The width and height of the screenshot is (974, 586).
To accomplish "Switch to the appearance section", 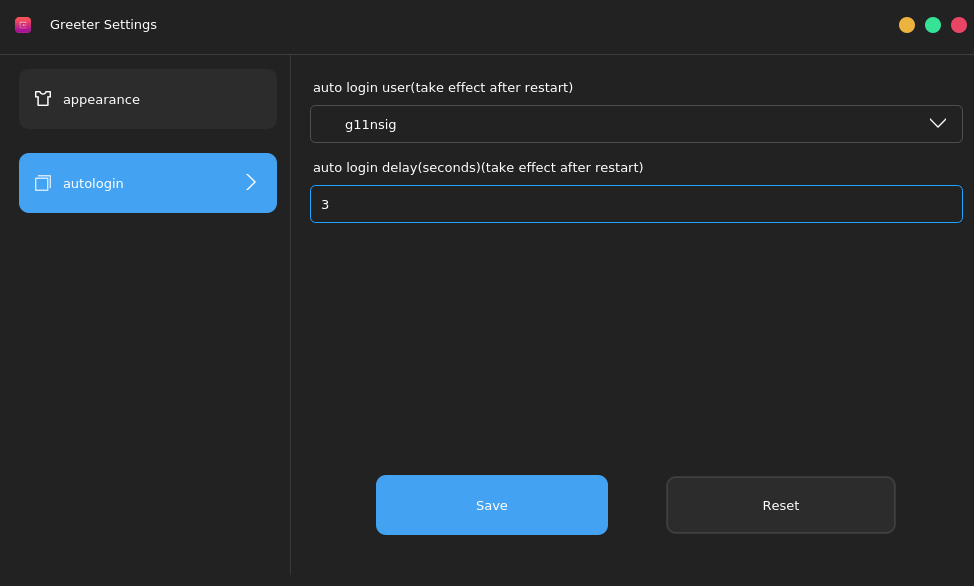I will (147, 98).
